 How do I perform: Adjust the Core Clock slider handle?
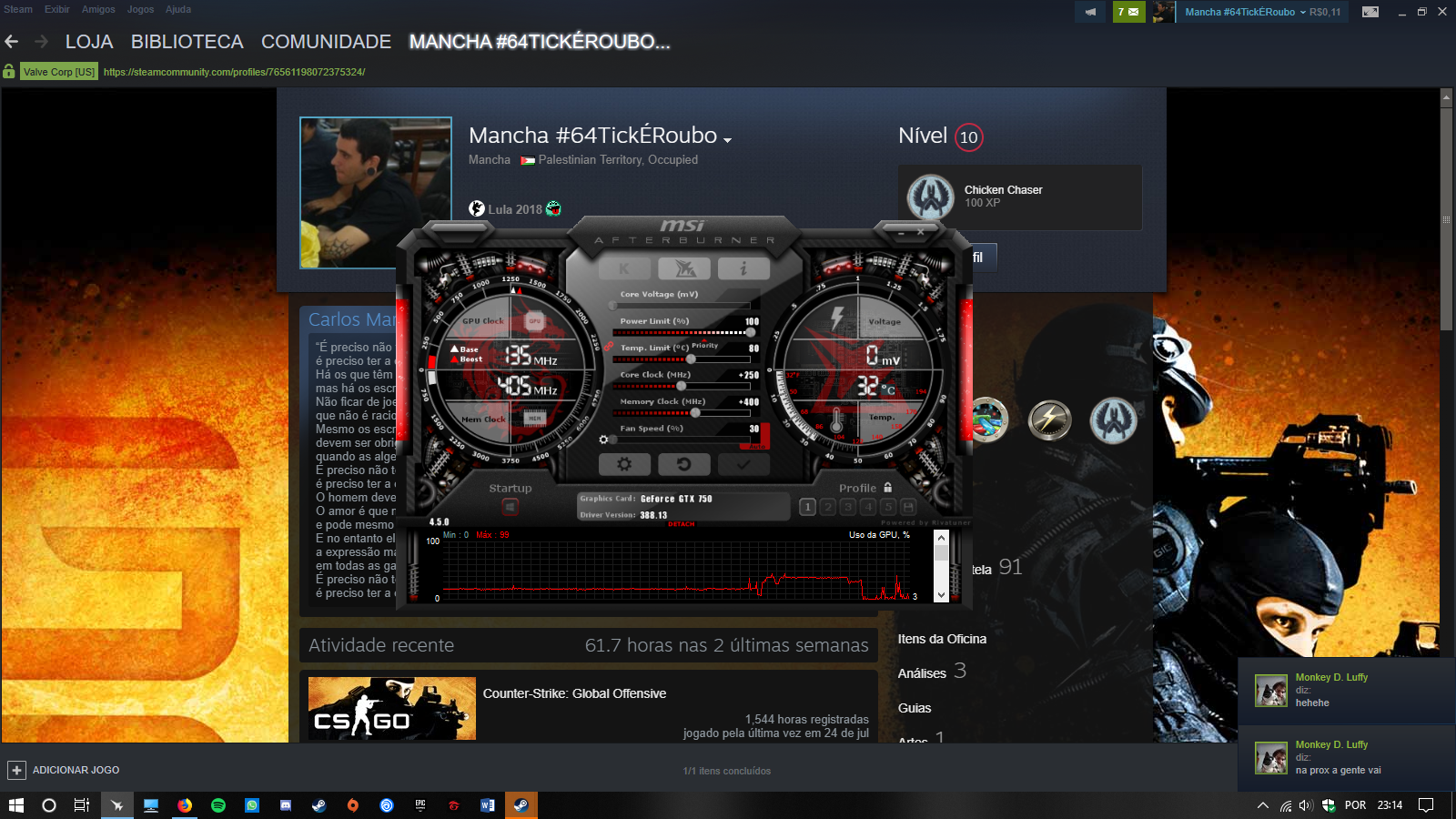pos(682,386)
